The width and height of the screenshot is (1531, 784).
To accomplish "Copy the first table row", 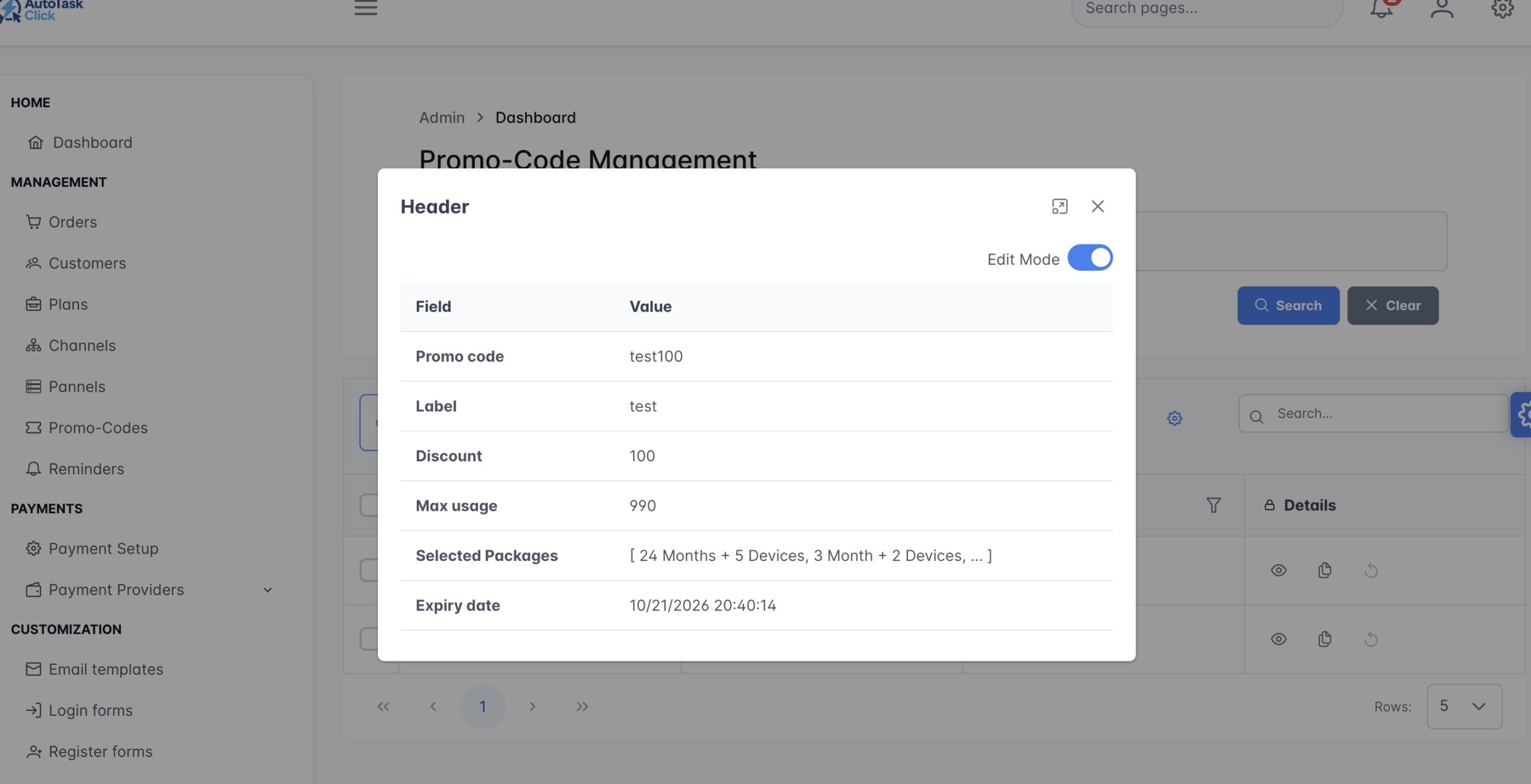I will (1325, 571).
